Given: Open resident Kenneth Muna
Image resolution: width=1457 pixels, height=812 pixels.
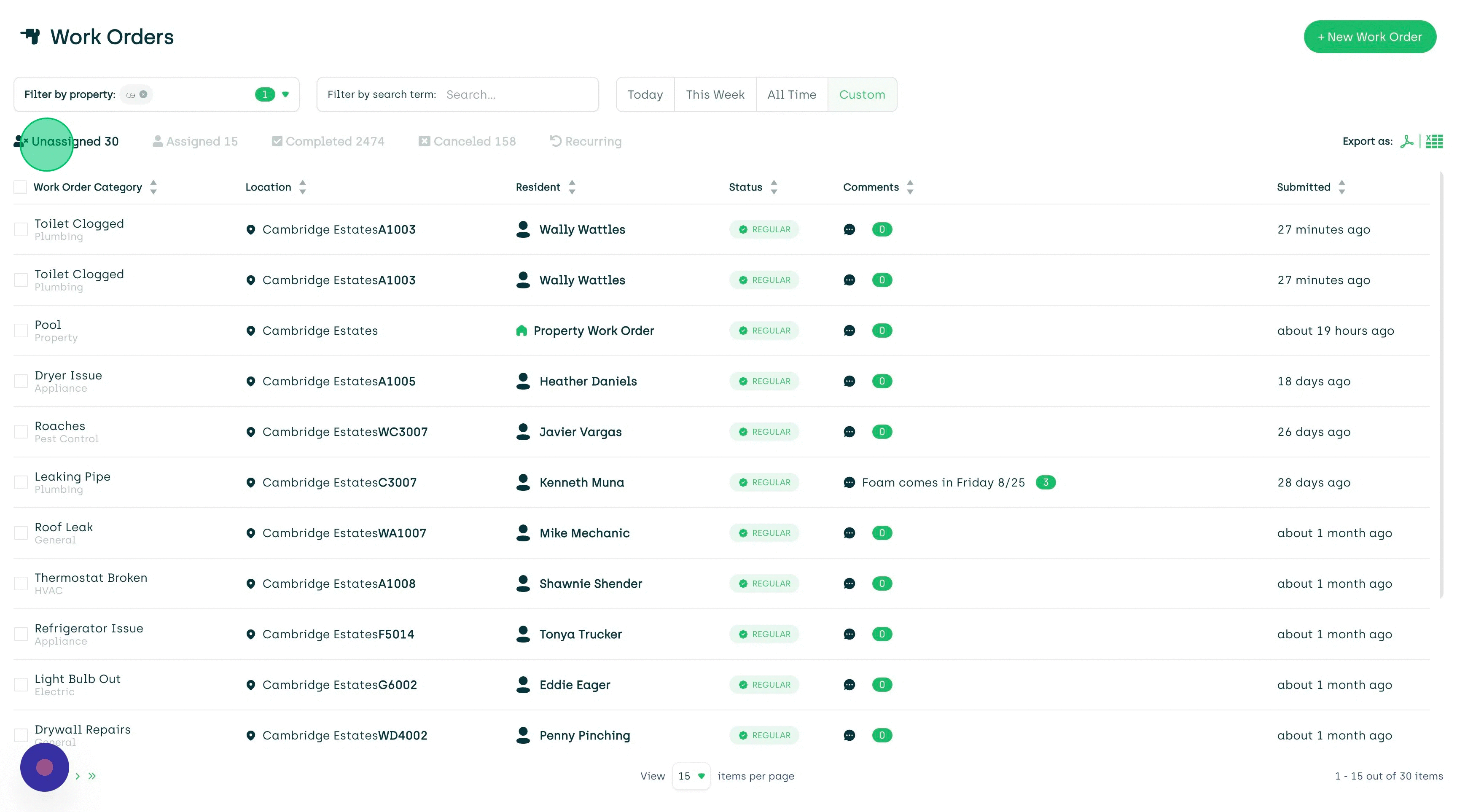Looking at the screenshot, I should coord(581,482).
